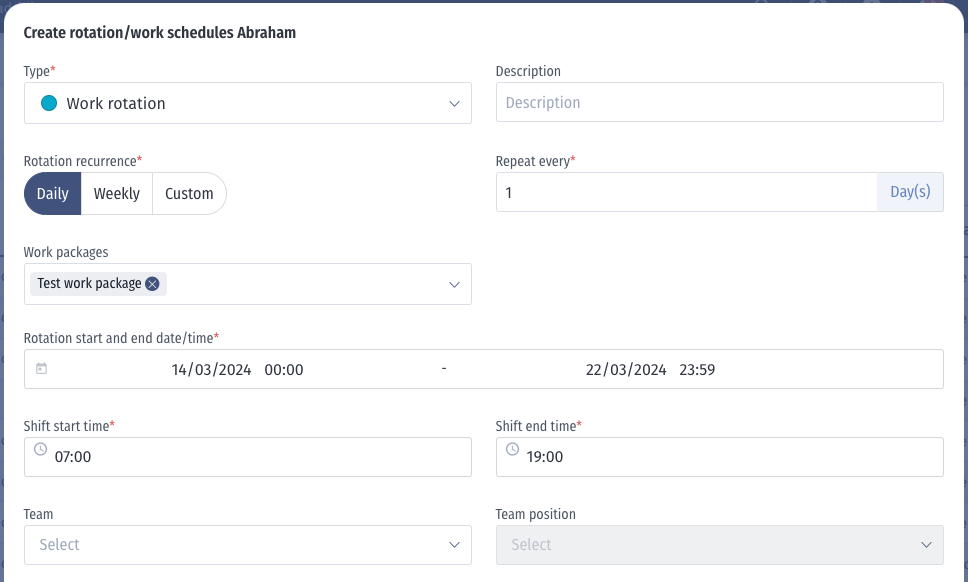The image size is (968, 582).
Task: Click the Test work package chip label
Action: 90,283
